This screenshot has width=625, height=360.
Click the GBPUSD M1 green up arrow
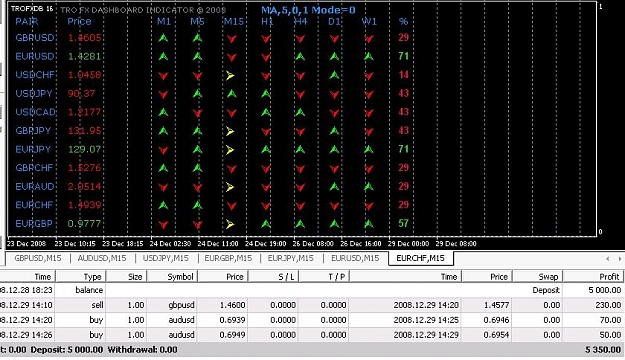click(x=163, y=38)
